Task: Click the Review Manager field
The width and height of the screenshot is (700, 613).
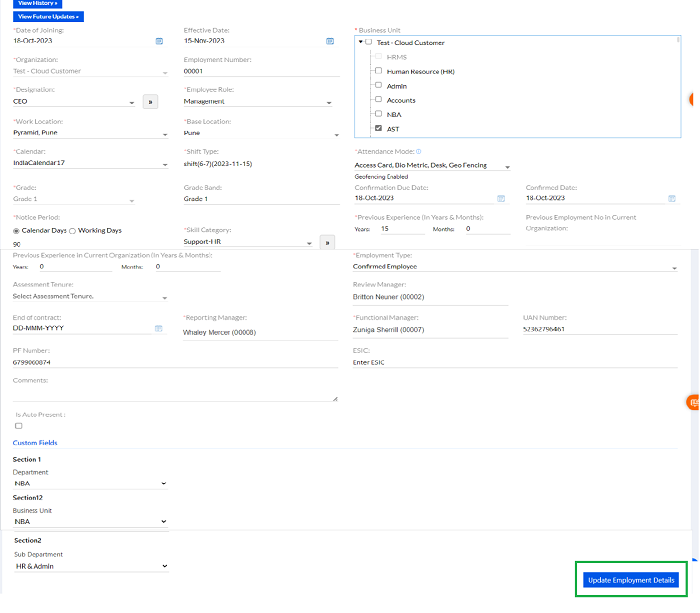Action: [x=430, y=297]
